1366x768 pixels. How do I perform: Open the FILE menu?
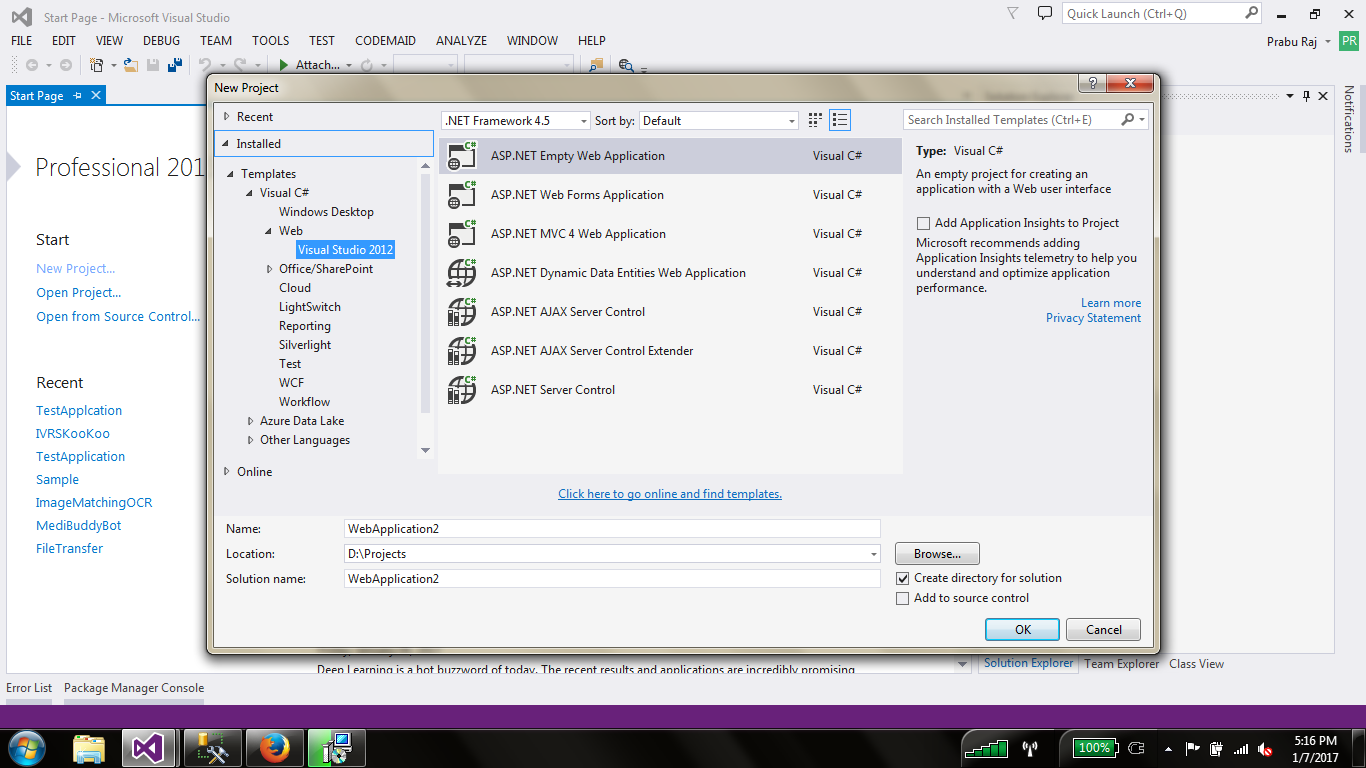[22, 41]
